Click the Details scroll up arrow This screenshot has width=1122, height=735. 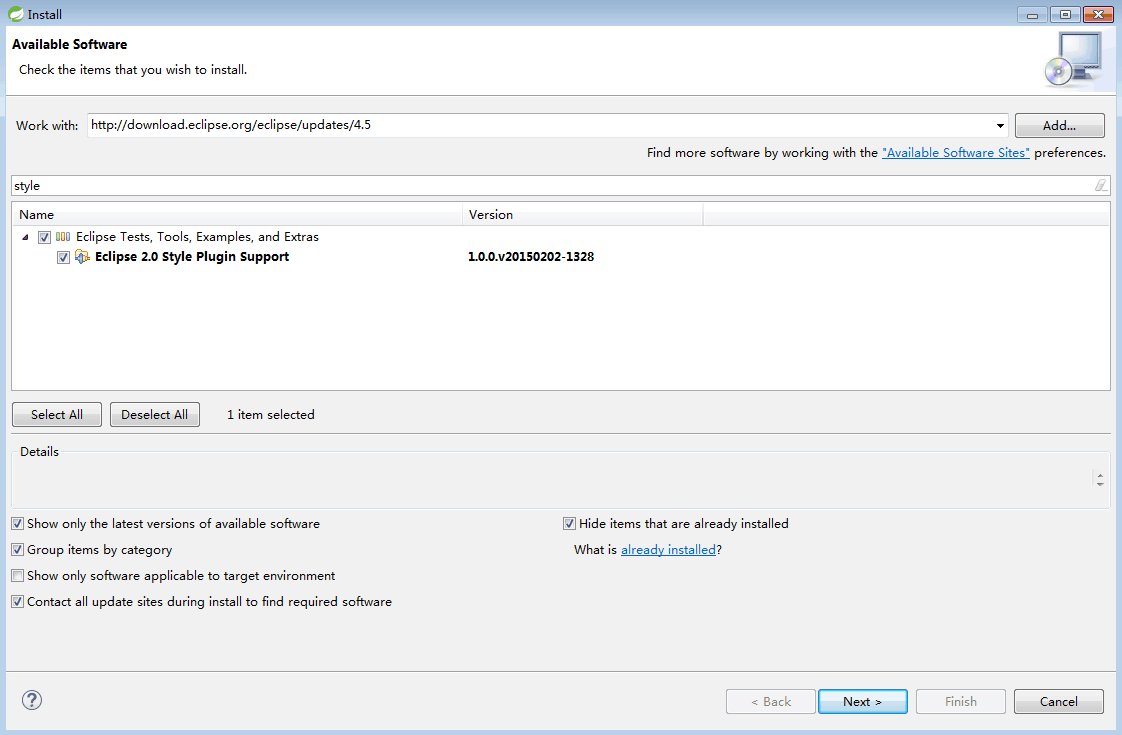(1100, 474)
